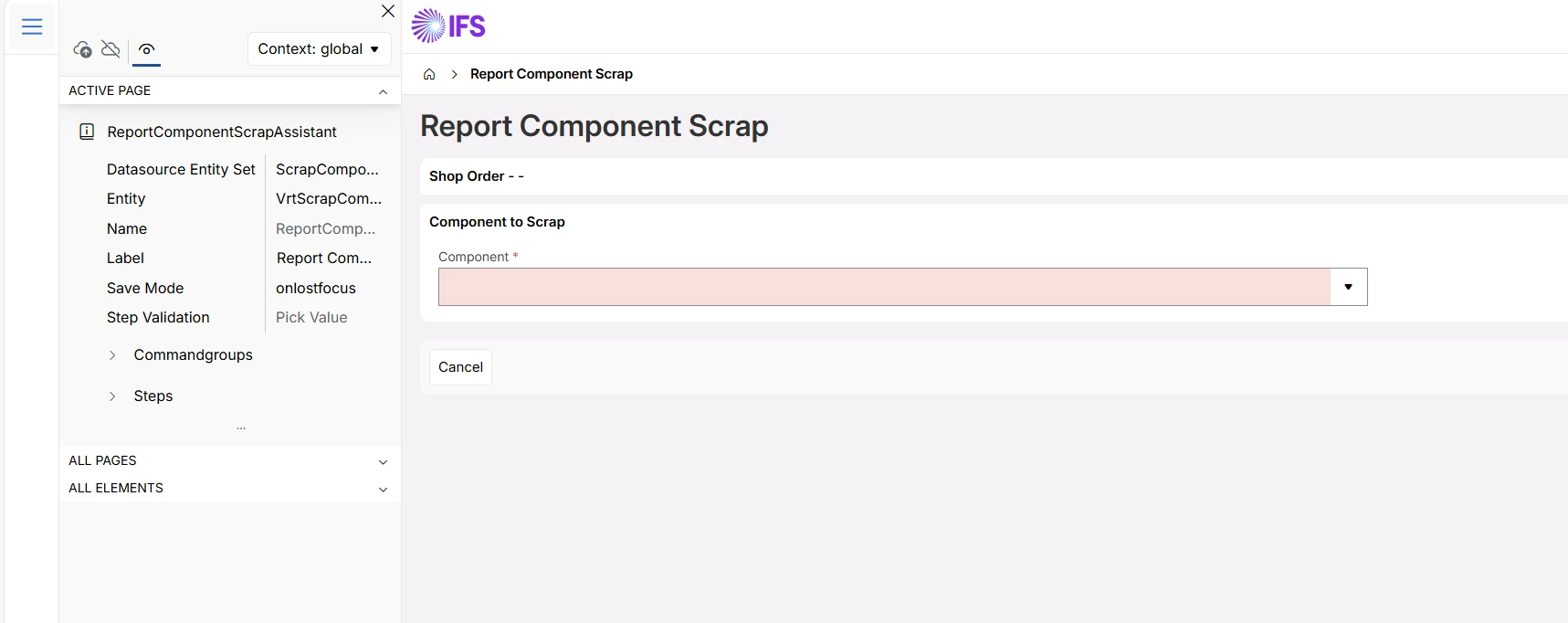The width and height of the screenshot is (1568, 623).
Task: Click the crossed-out cloud unpublish icon
Action: [110, 49]
